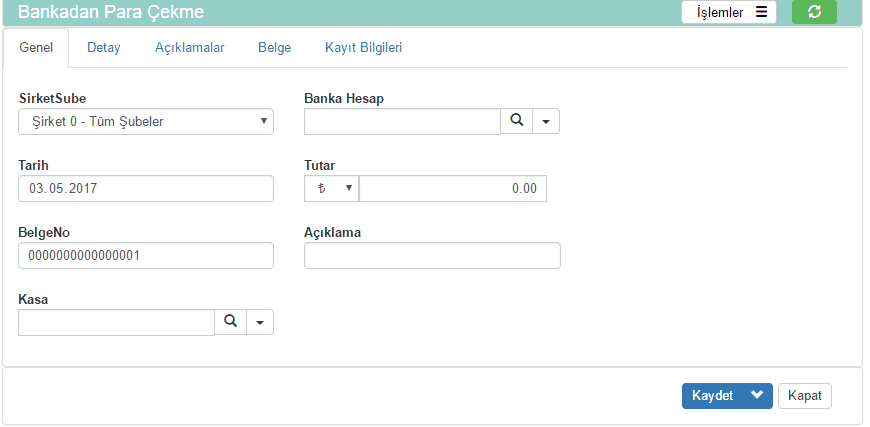Switch to the Detay tab
Screen dimensions: 870x427
coord(103,47)
